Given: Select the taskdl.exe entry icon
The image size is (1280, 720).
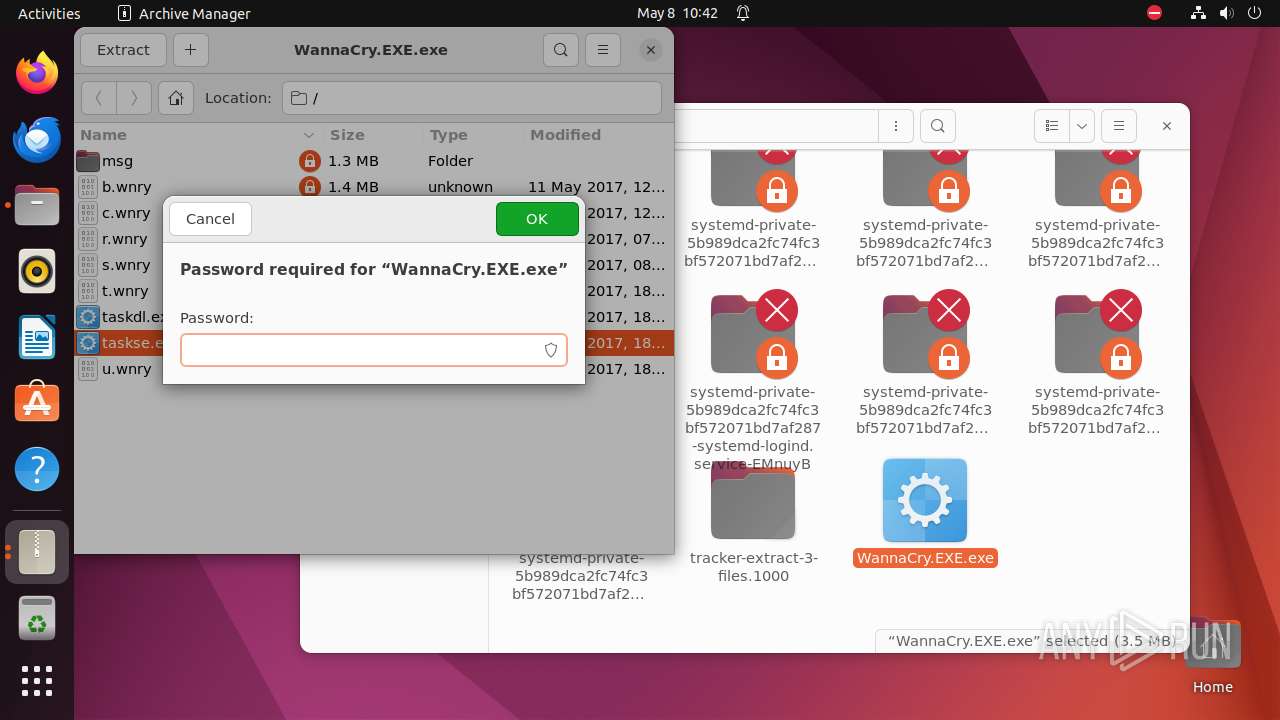Looking at the screenshot, I should (88, 317).
